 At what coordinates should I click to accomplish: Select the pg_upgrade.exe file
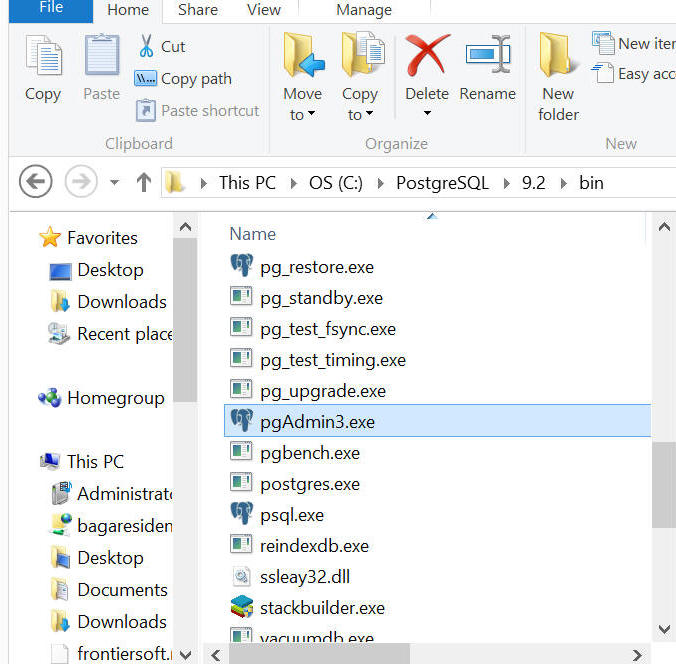[x=308, y=391]
